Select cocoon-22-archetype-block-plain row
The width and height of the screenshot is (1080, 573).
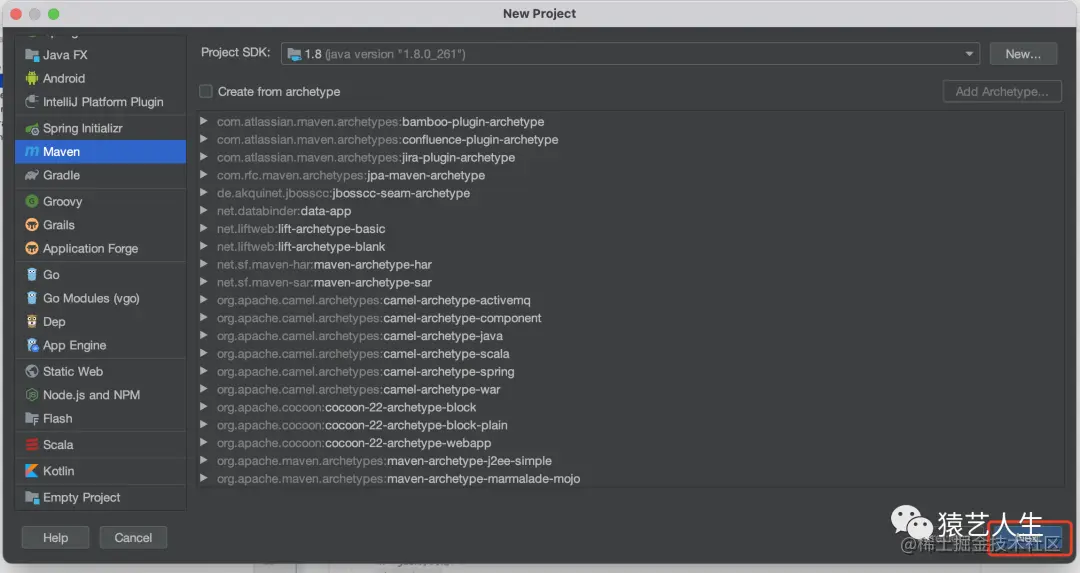(x=630, y=426)
